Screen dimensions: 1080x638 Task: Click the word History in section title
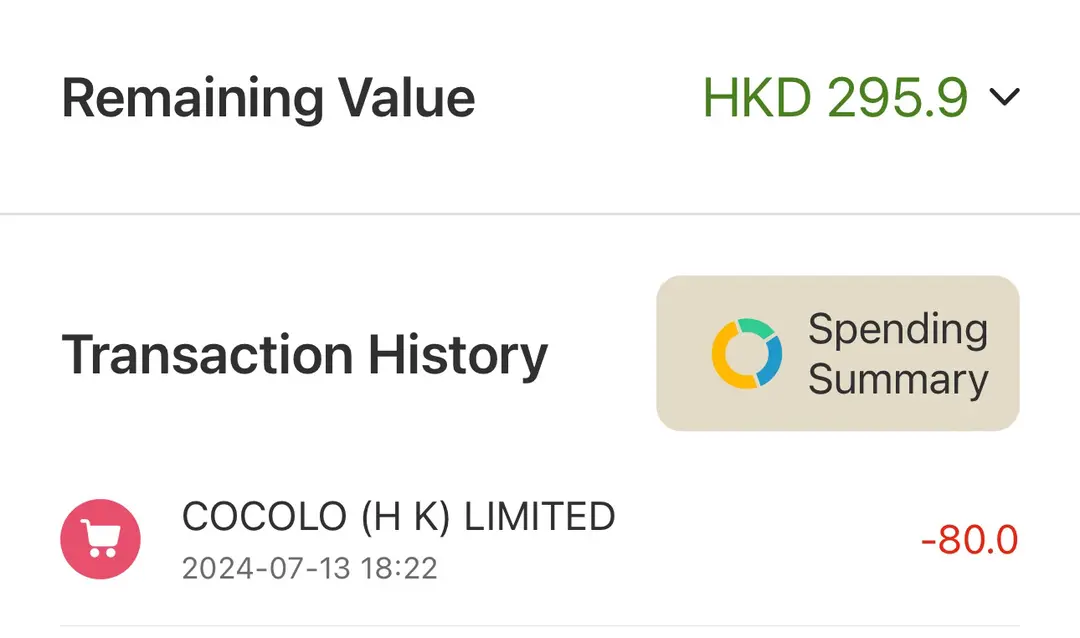[458, 356]
